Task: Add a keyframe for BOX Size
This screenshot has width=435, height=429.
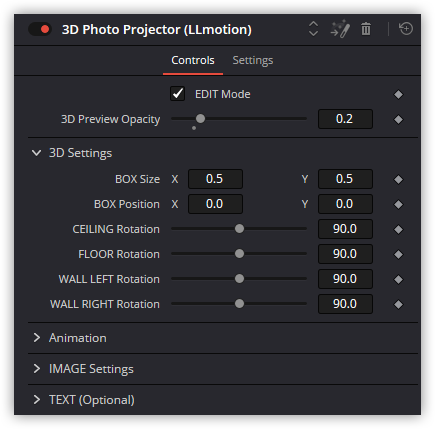Action: coord(398,179)
